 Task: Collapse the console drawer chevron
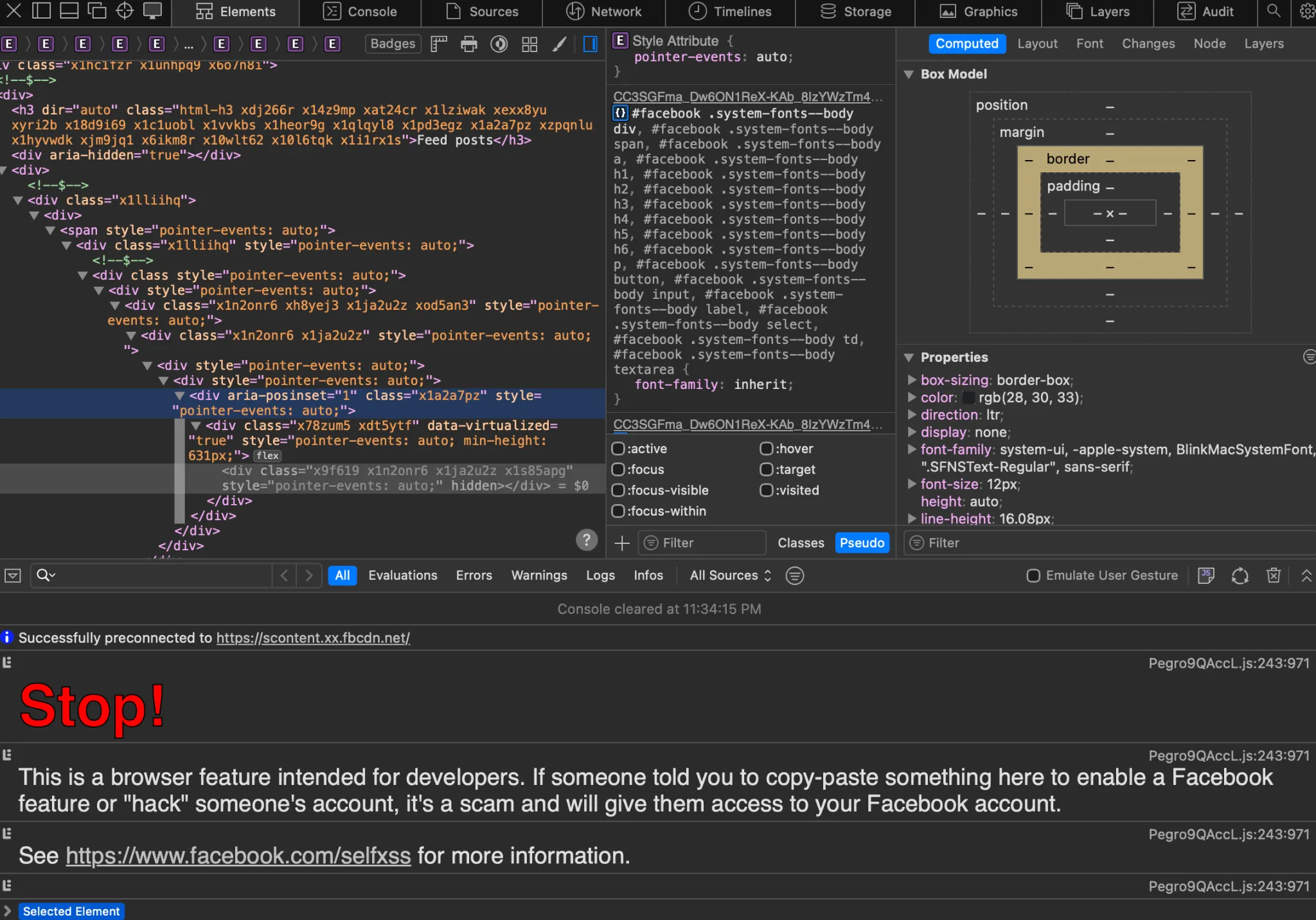click(1306, 575)
